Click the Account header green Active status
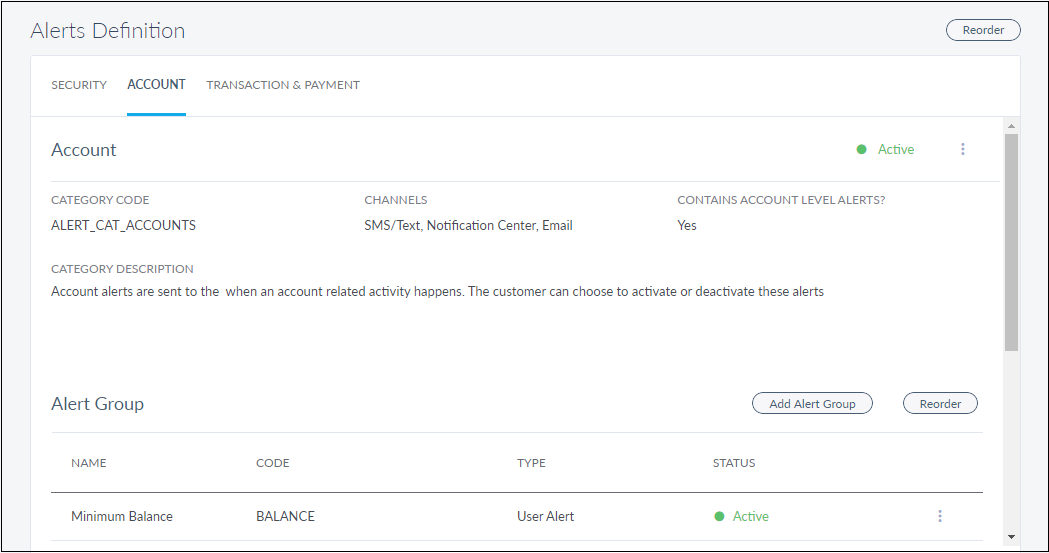Screen dimensions: 1049x553 click(886, 149)
